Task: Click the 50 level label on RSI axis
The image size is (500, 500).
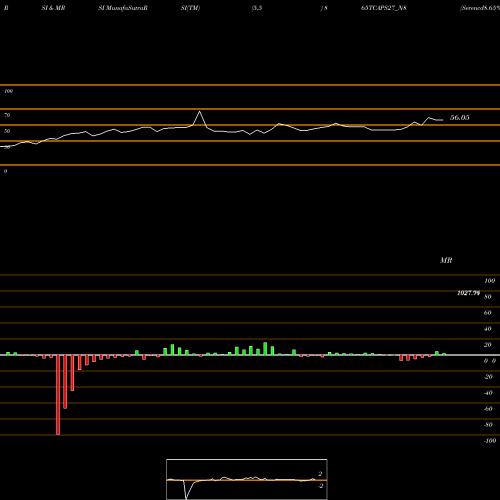Action: (7, 131)
